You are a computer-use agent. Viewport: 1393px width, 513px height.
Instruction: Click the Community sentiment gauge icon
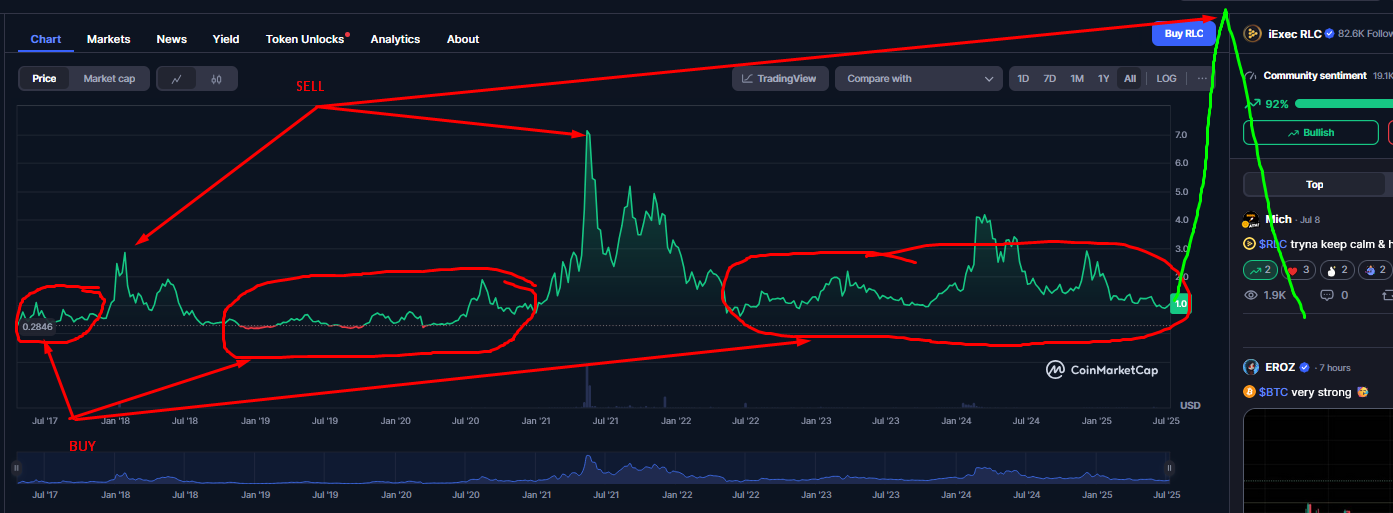pos(1250,76)
